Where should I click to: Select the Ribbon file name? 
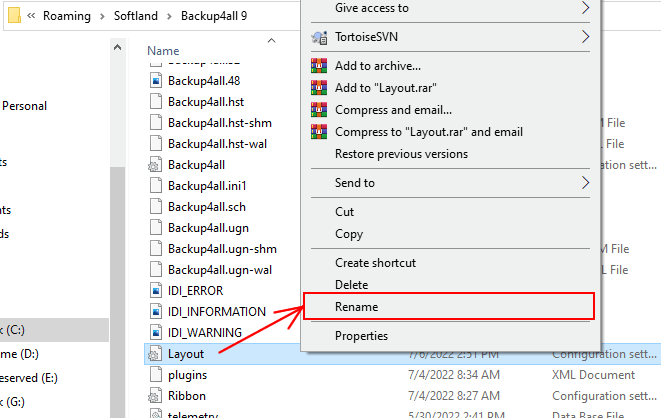(x=187, y=396)
